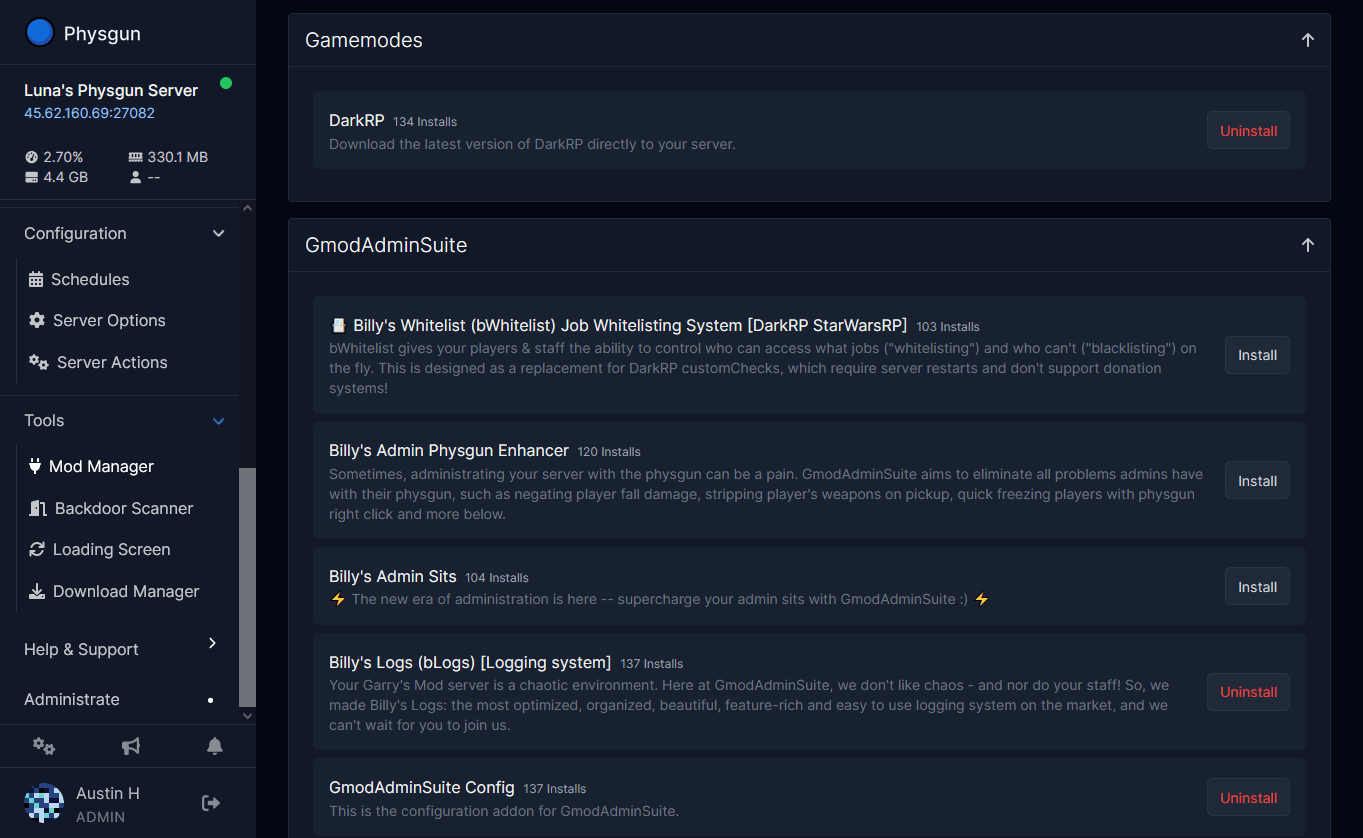Open the notifications bell icon
The height and width of the screenshot is (838, 1363).
coord(215,746)
